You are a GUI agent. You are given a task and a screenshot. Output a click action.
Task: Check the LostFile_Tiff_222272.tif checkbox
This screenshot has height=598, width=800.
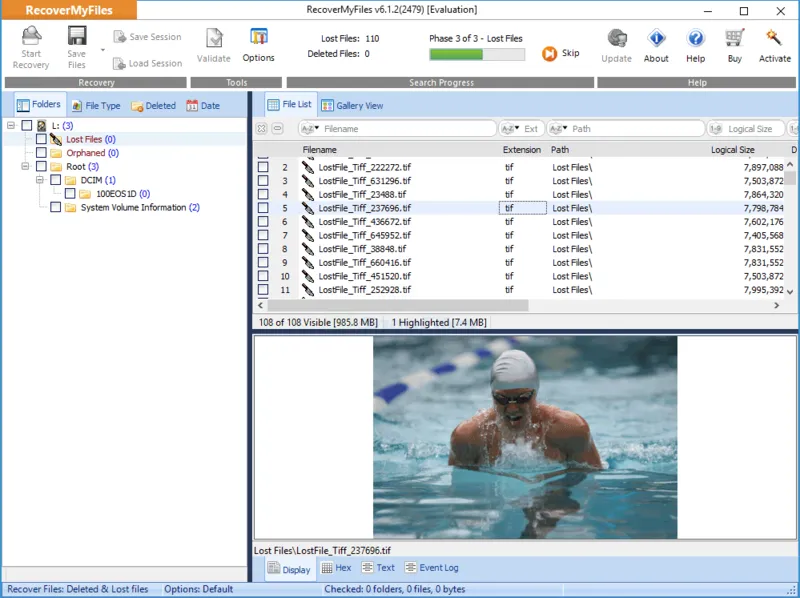coord(263,167)
